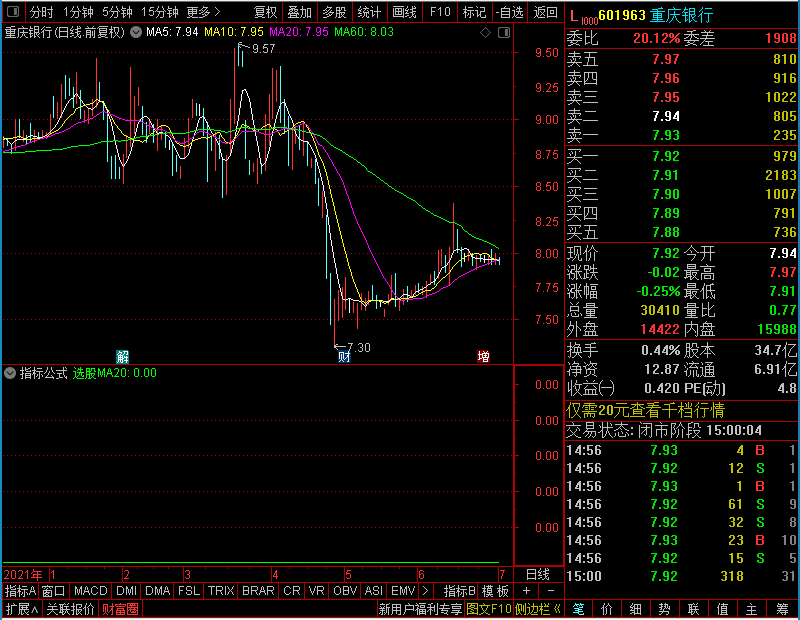Select the 值 value tab

(722, 609)
